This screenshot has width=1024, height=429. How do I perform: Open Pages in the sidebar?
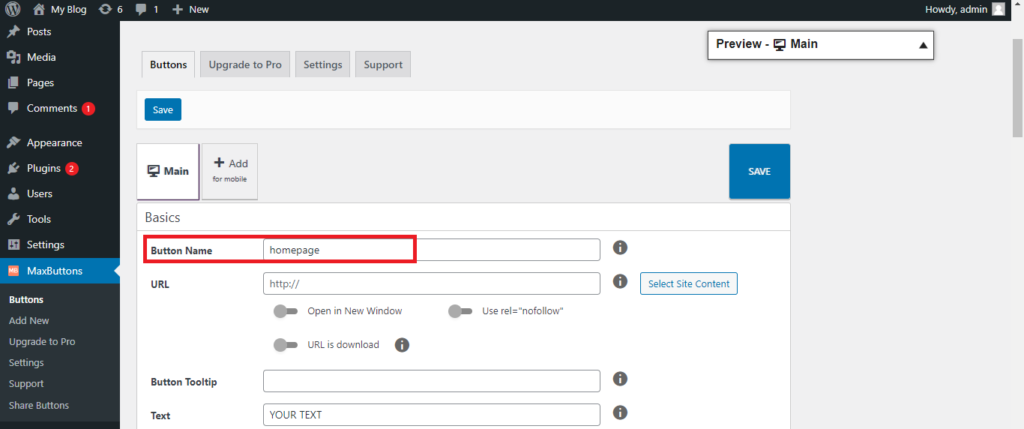point(40,82)
